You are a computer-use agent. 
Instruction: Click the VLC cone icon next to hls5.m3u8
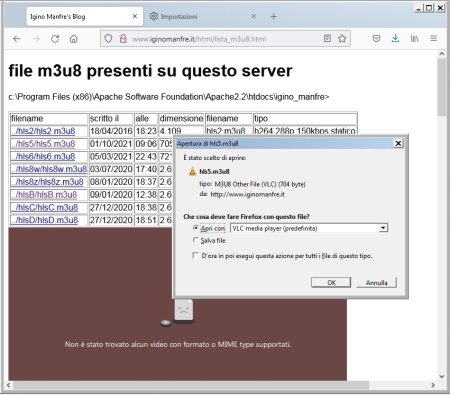[x=192, y=172]
